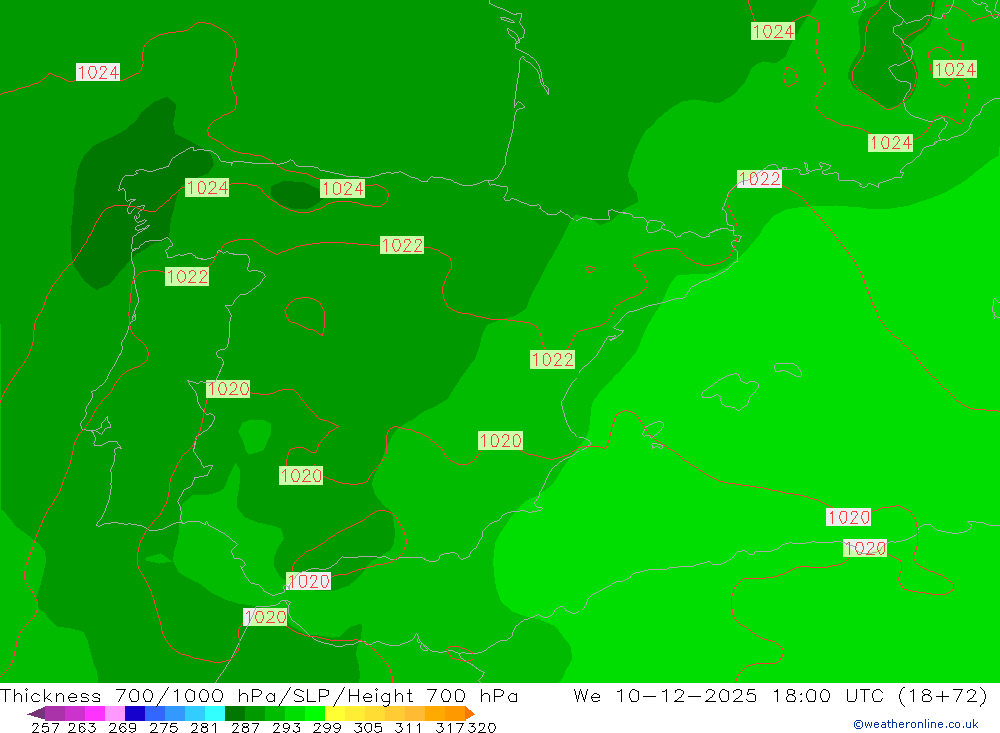Screen dimensions: 1000x733
Task: Select the pink swatch in the legend
Action: pos(115,713)
